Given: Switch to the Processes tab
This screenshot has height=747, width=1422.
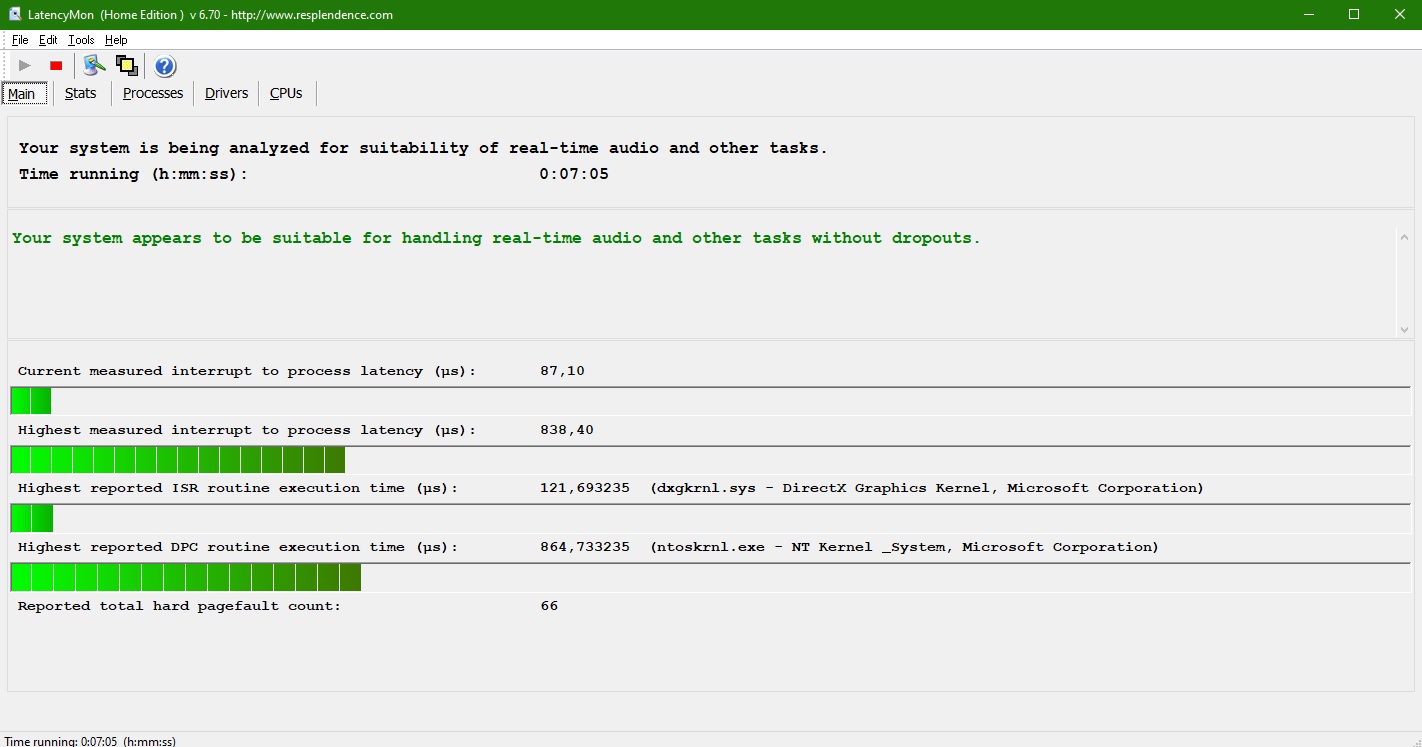Looking at the screenshot, I should pos(153,93).
